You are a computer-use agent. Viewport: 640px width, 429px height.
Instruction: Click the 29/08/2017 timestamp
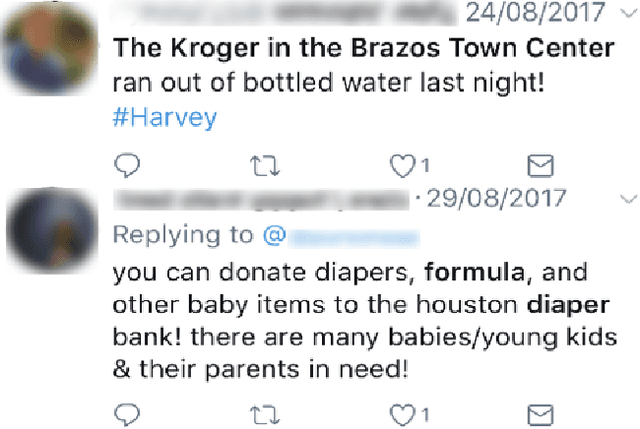pos(497,198)
